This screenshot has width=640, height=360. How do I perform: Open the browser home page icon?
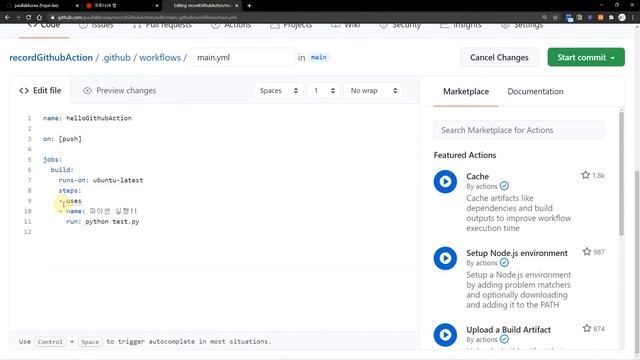coord(39,18)
